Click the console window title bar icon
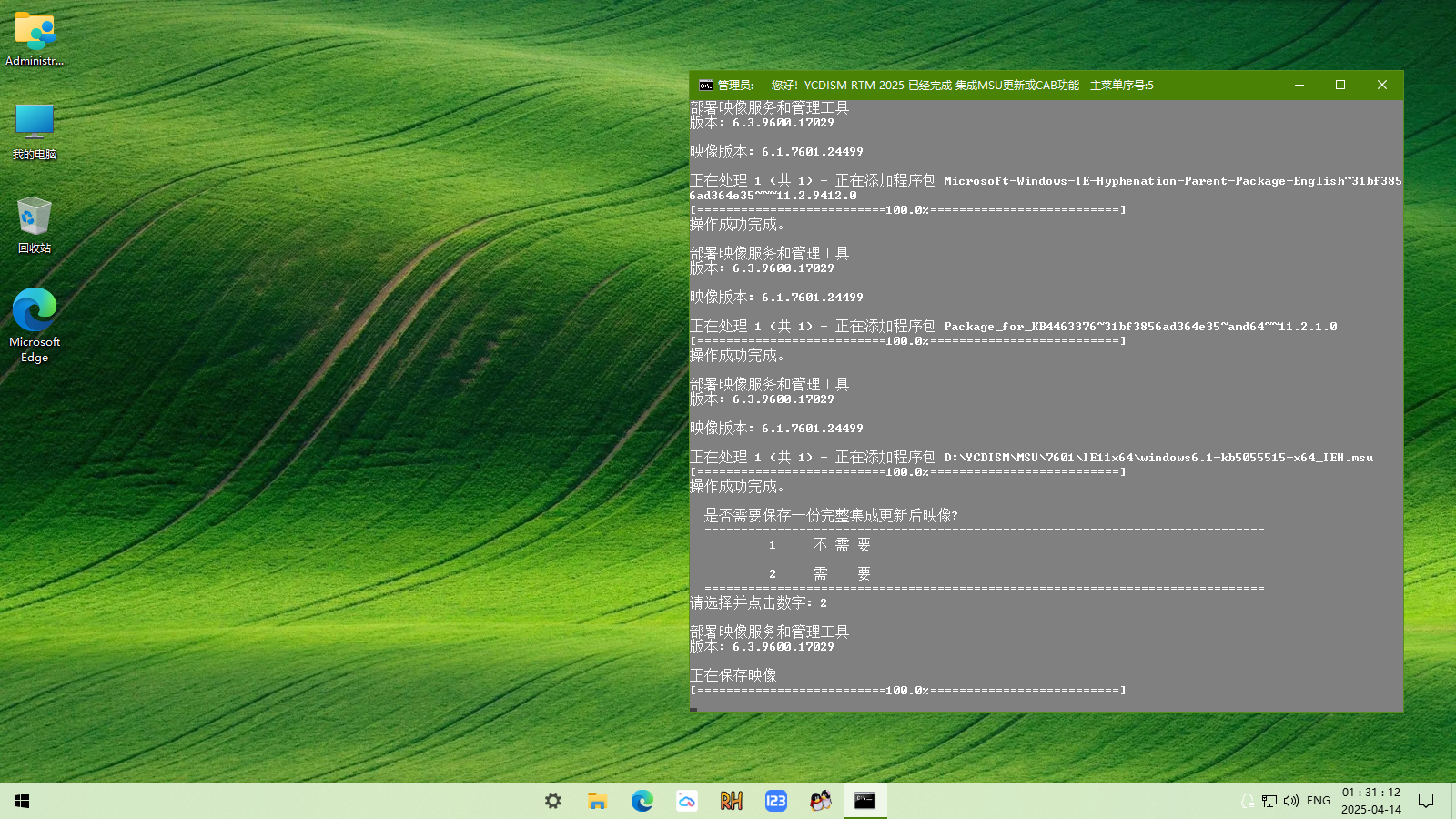Screen dimensions: 1456x819 (705, 86)
